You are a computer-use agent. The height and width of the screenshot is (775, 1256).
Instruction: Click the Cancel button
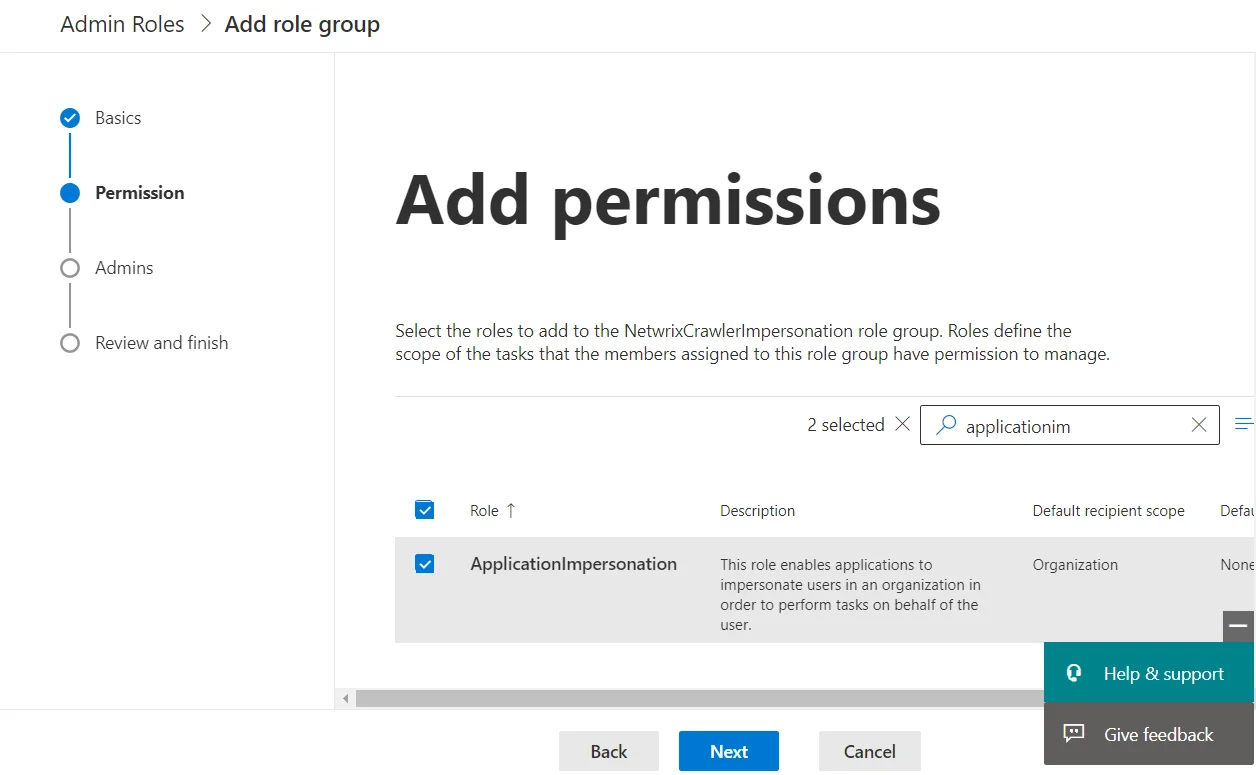[x=870, y=751]
